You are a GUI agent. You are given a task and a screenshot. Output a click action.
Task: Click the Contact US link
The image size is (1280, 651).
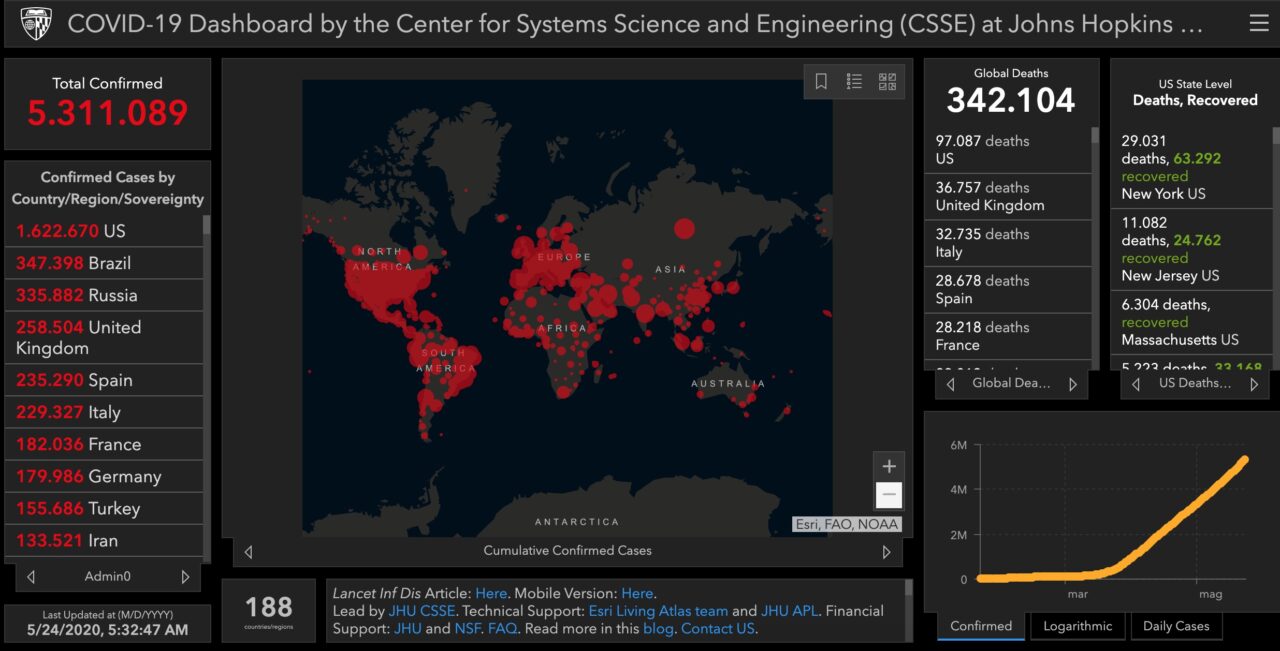tap(718, 629)
